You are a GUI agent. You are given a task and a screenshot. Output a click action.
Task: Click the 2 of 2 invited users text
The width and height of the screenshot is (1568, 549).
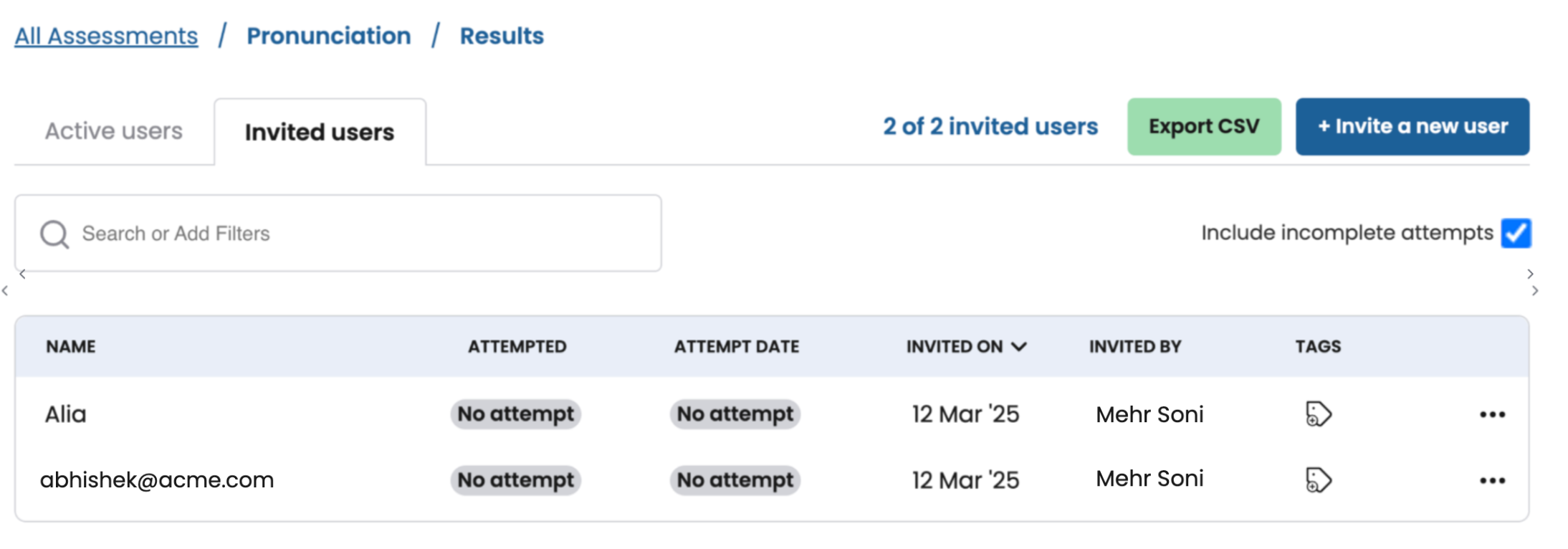coord(990,127)
